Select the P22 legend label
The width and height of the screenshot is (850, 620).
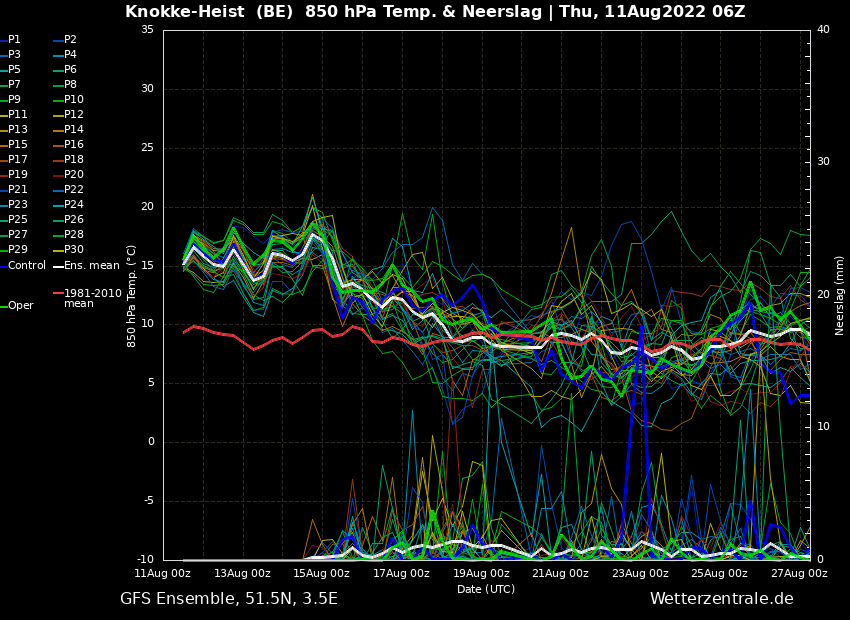(x=73, y=190)
